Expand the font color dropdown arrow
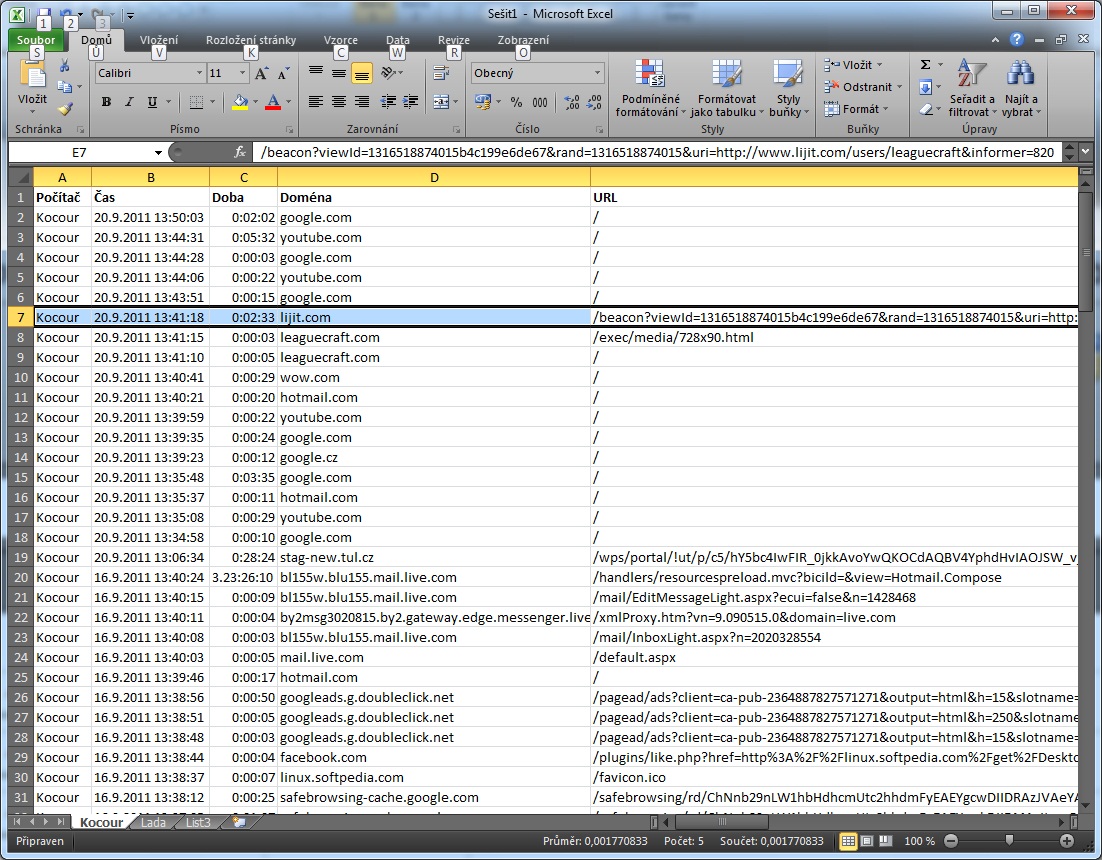 [x=288, y=102]
